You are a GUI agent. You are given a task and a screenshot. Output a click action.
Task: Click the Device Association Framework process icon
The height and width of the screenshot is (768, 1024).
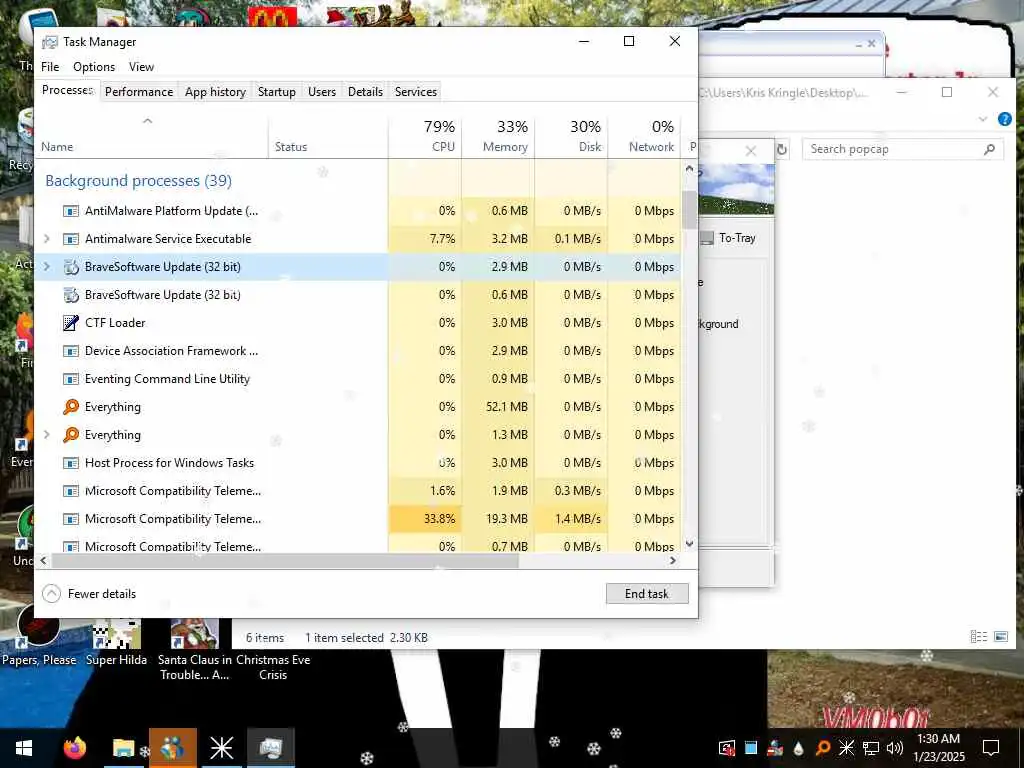(71, 351)
